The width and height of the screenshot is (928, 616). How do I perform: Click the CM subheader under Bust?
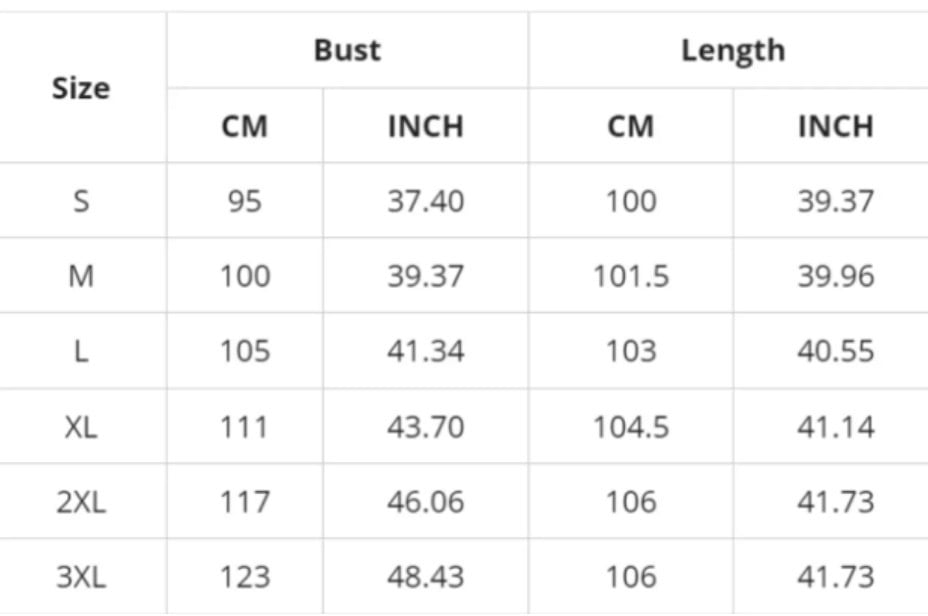(x=244, y=126)
